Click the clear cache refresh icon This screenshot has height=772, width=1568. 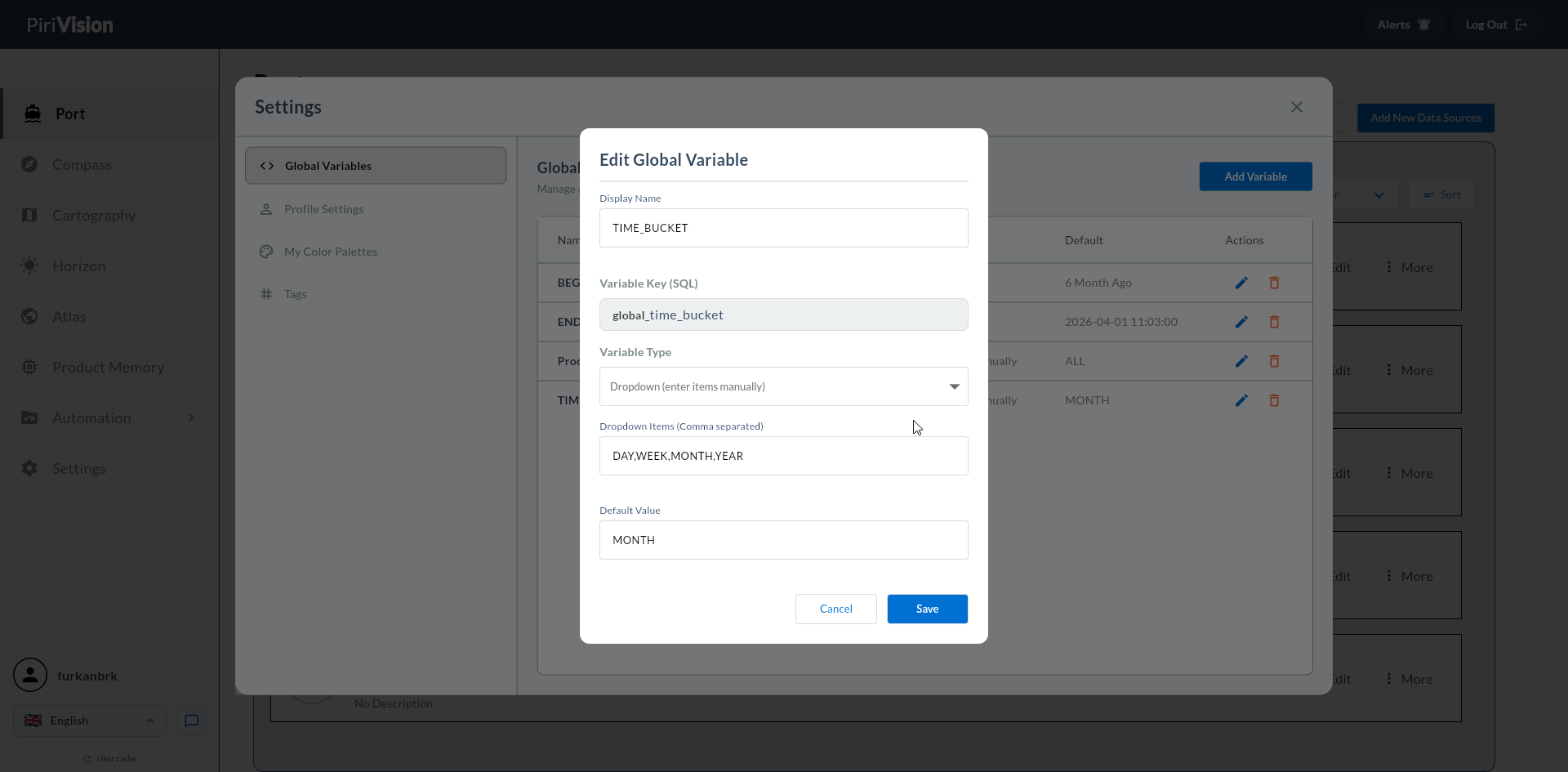click(87, 759)
